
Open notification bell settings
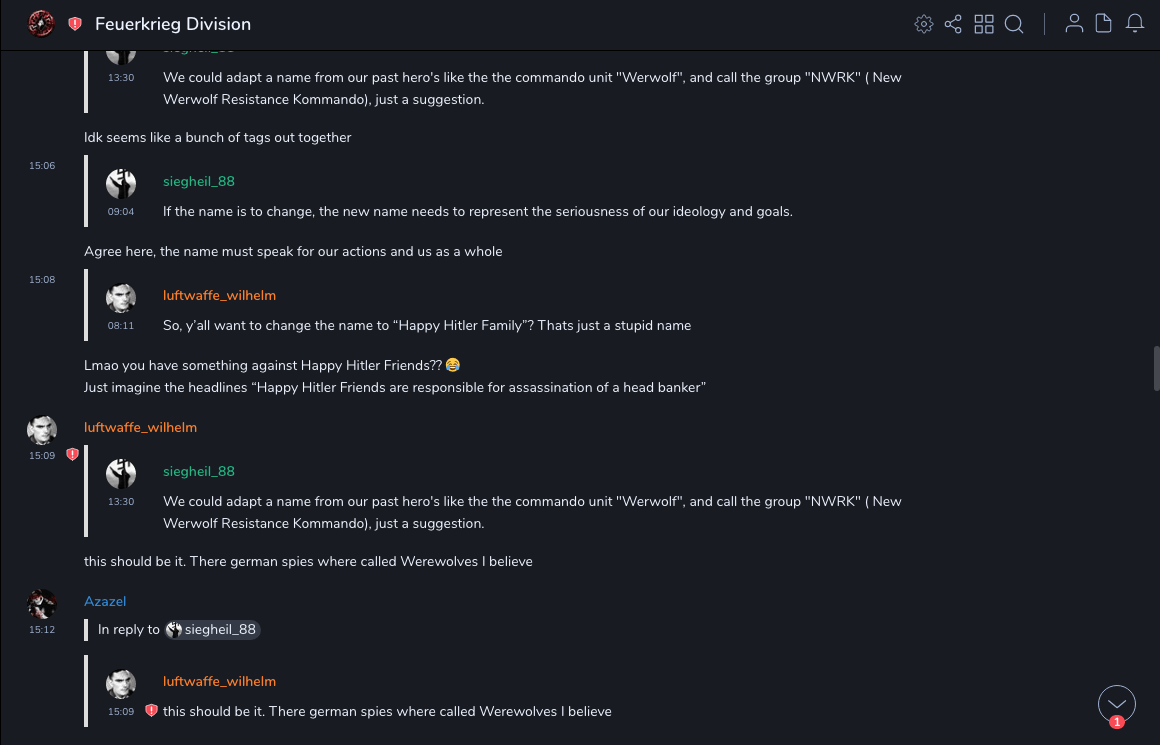coord(1135,24)
